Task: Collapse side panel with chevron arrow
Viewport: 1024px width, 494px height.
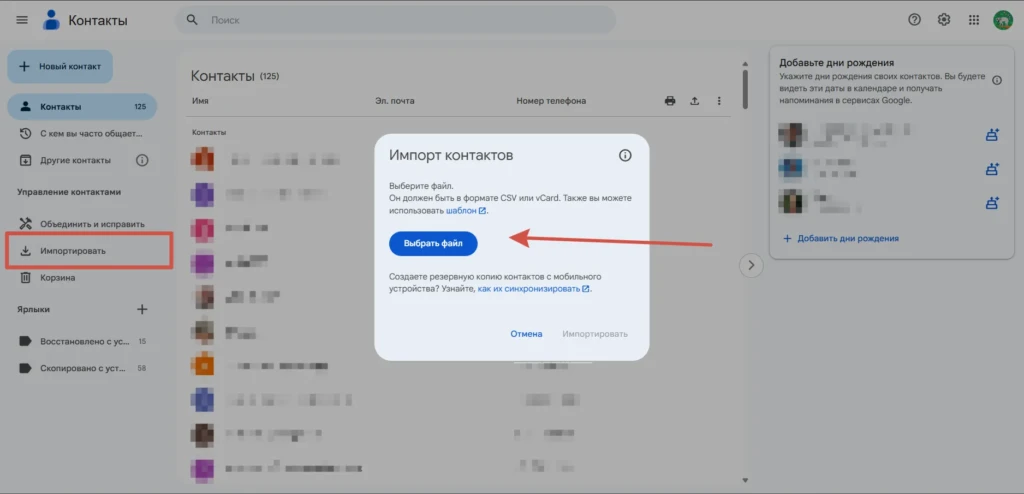Action: (751, 265)
